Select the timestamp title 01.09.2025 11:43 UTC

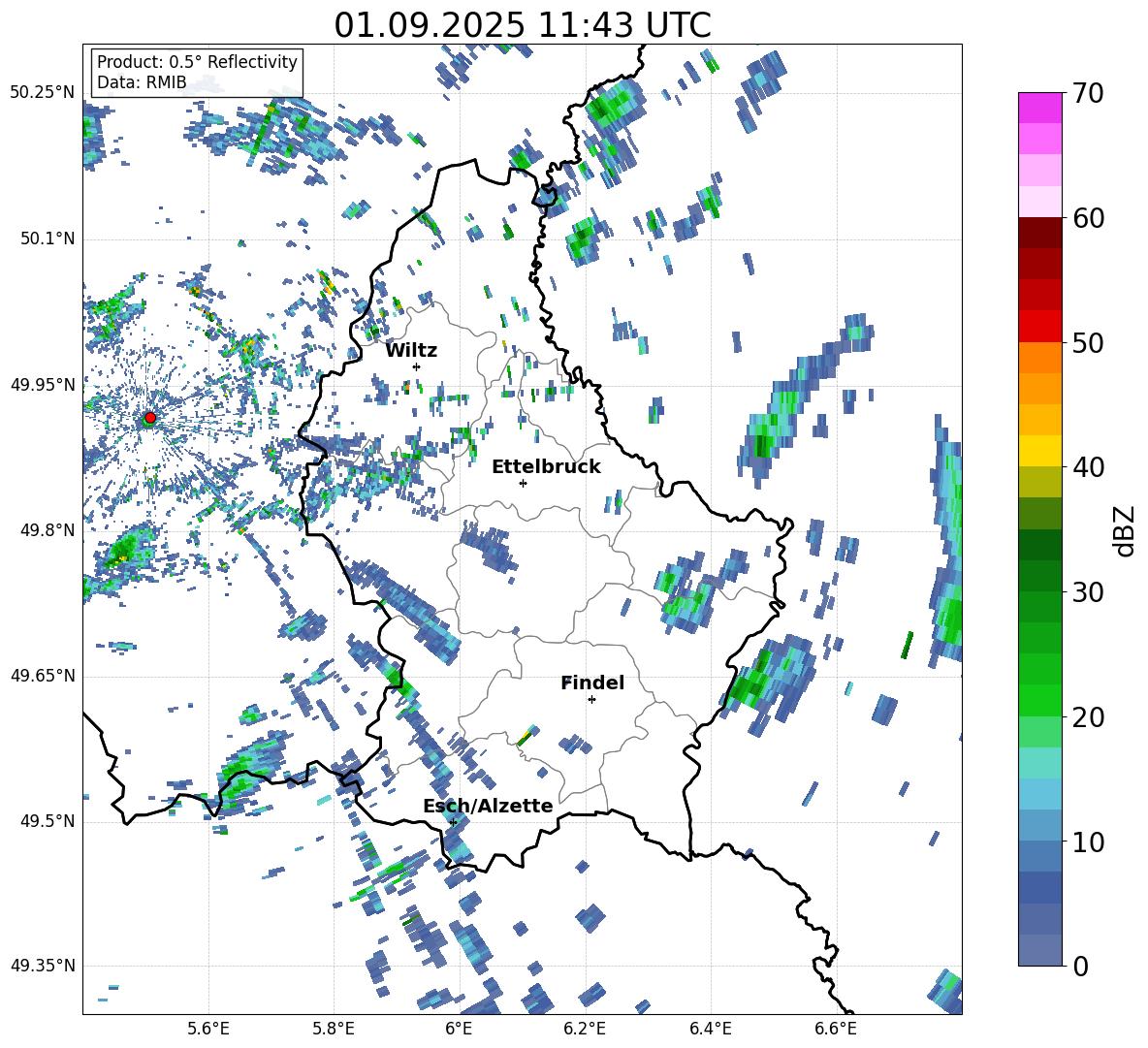pyautogui.click(x=523, y=25)
